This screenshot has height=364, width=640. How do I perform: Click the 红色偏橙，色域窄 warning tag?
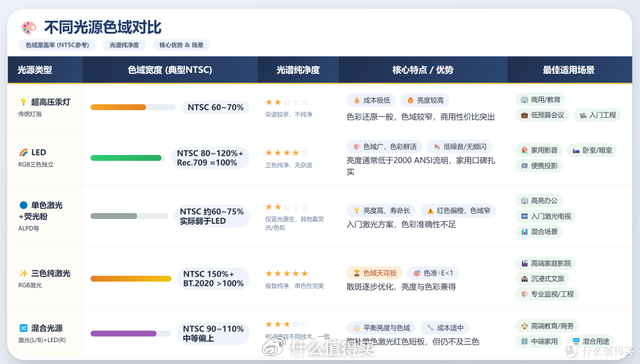pyautogui.click(x=458, y=211)
